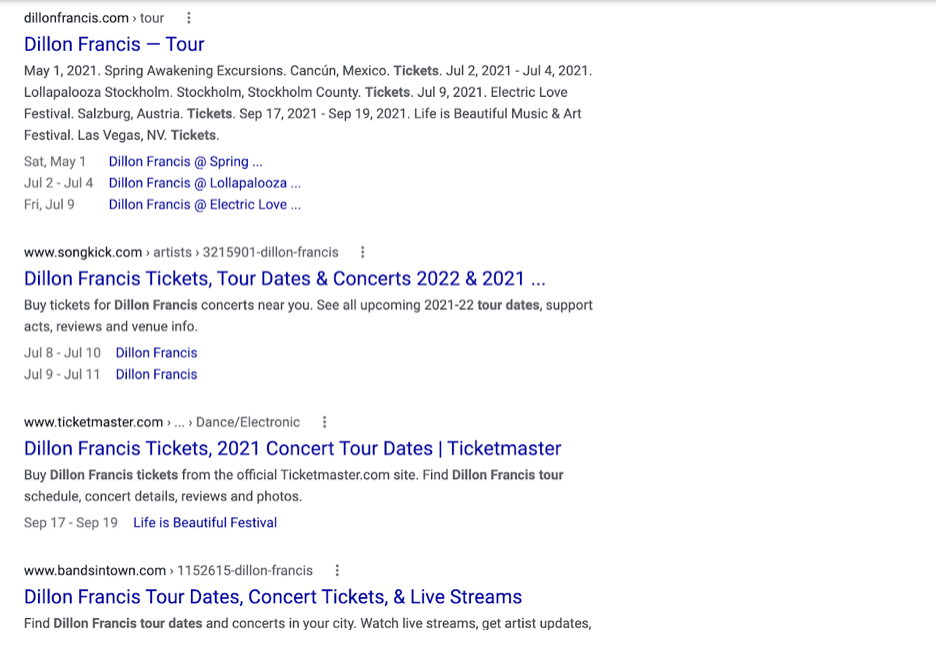Open the 'Life is Beautiful Festival' link
This screenshot has width=936, height=654.
205,523
